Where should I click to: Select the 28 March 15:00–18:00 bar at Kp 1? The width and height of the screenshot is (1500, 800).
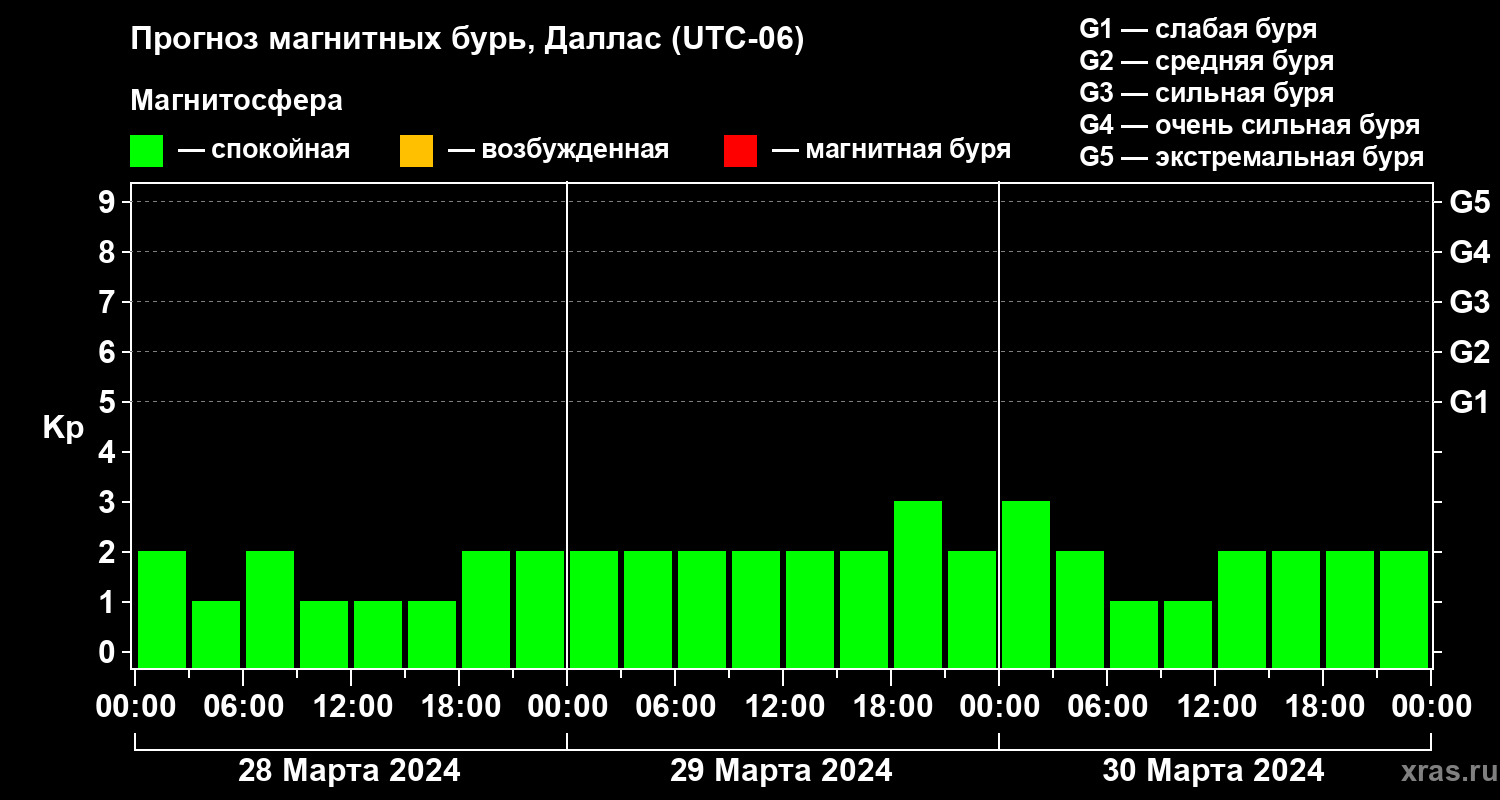pos(431,634)
